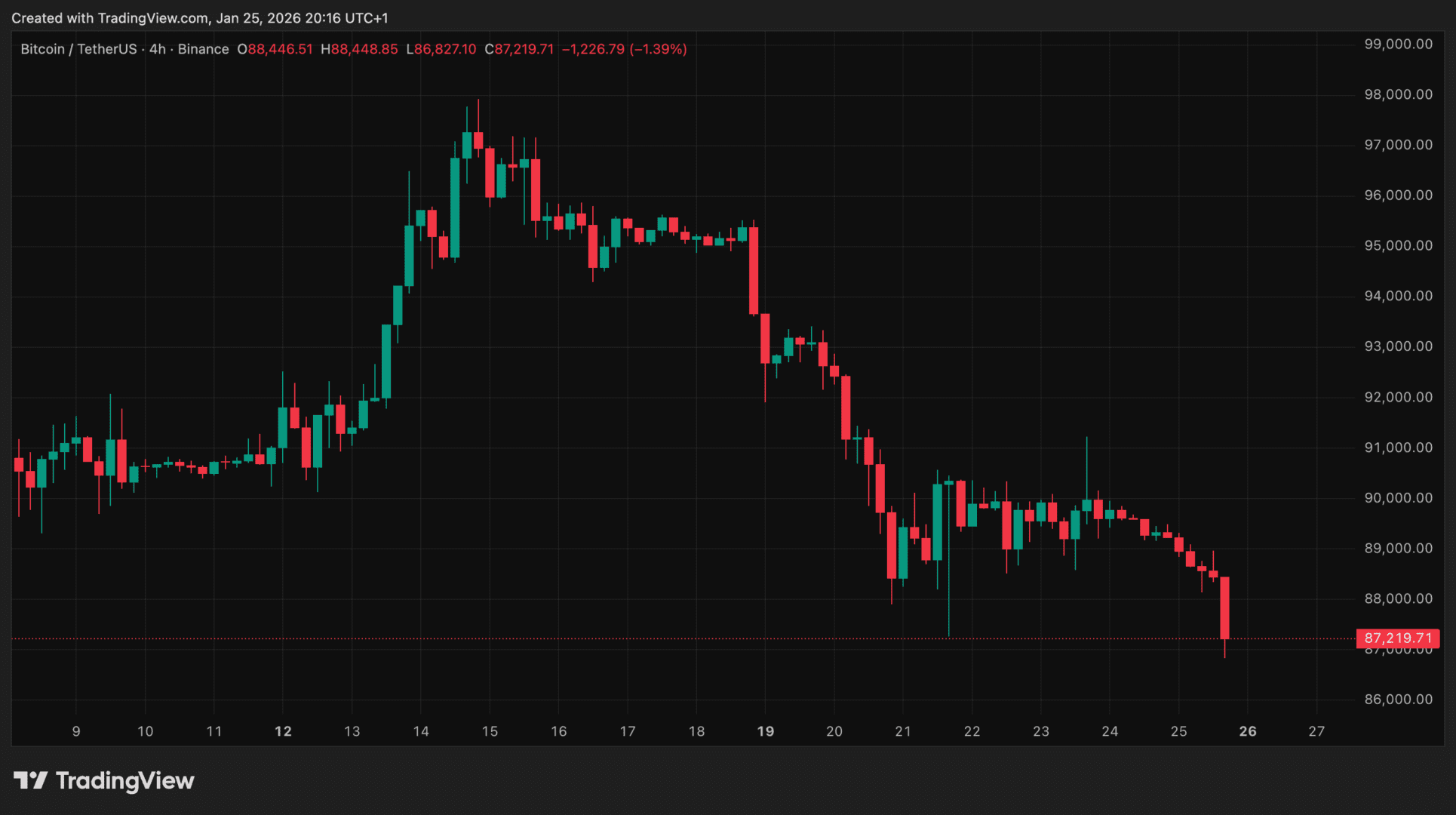Click the high value H88,448.85

click(x=359, y=49)
